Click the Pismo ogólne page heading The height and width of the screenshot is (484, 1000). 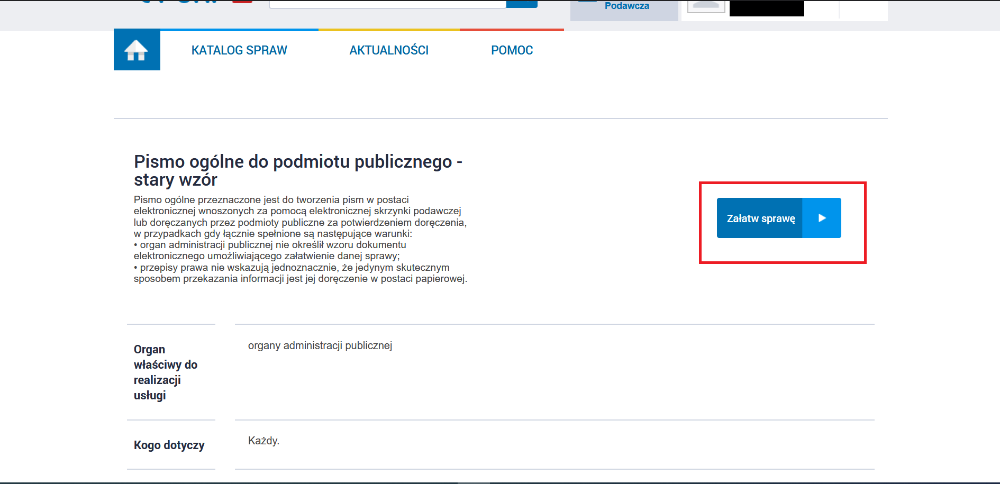(x=298, y=171)
